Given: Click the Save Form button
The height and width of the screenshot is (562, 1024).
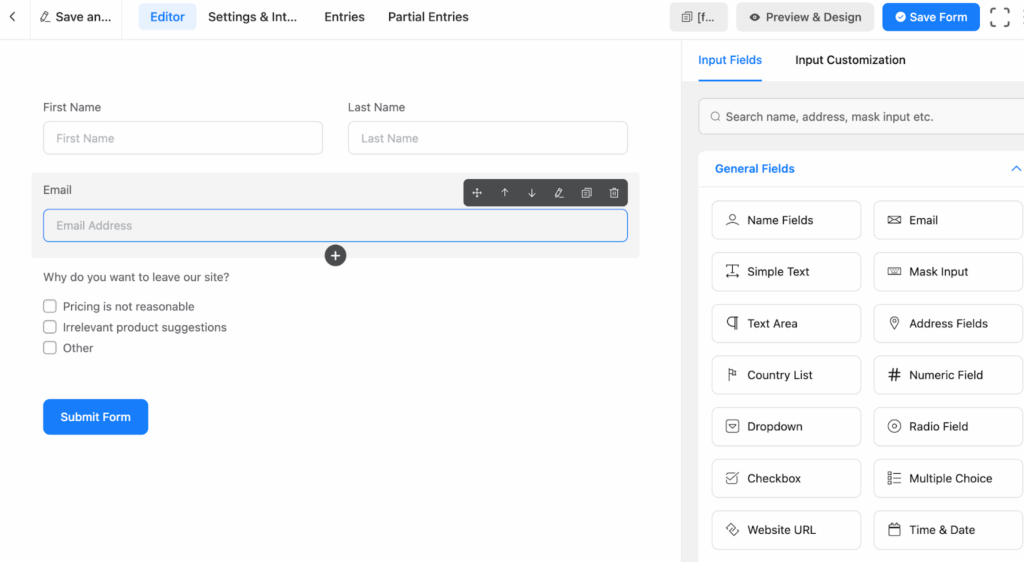Looking at the screenshot, I should pyautogui.click(x=931, y=17).
